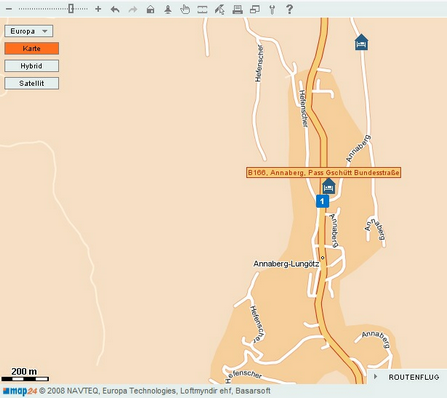This screenshot has width=447, height=398.
Task: Print the current map
Action: [237, 9]
